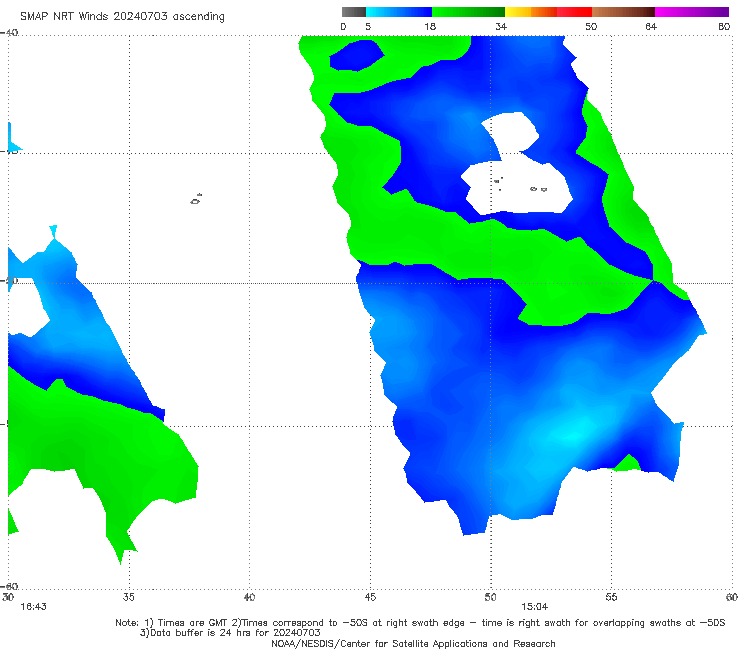This screenshot has height=650, width=740.
Task: Click the color bar label "64"
Action: click(651, 26)
